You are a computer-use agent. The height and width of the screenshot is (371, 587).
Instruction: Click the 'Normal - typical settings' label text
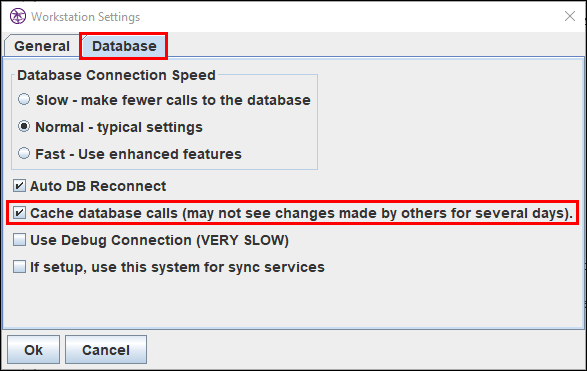(119, 127)
